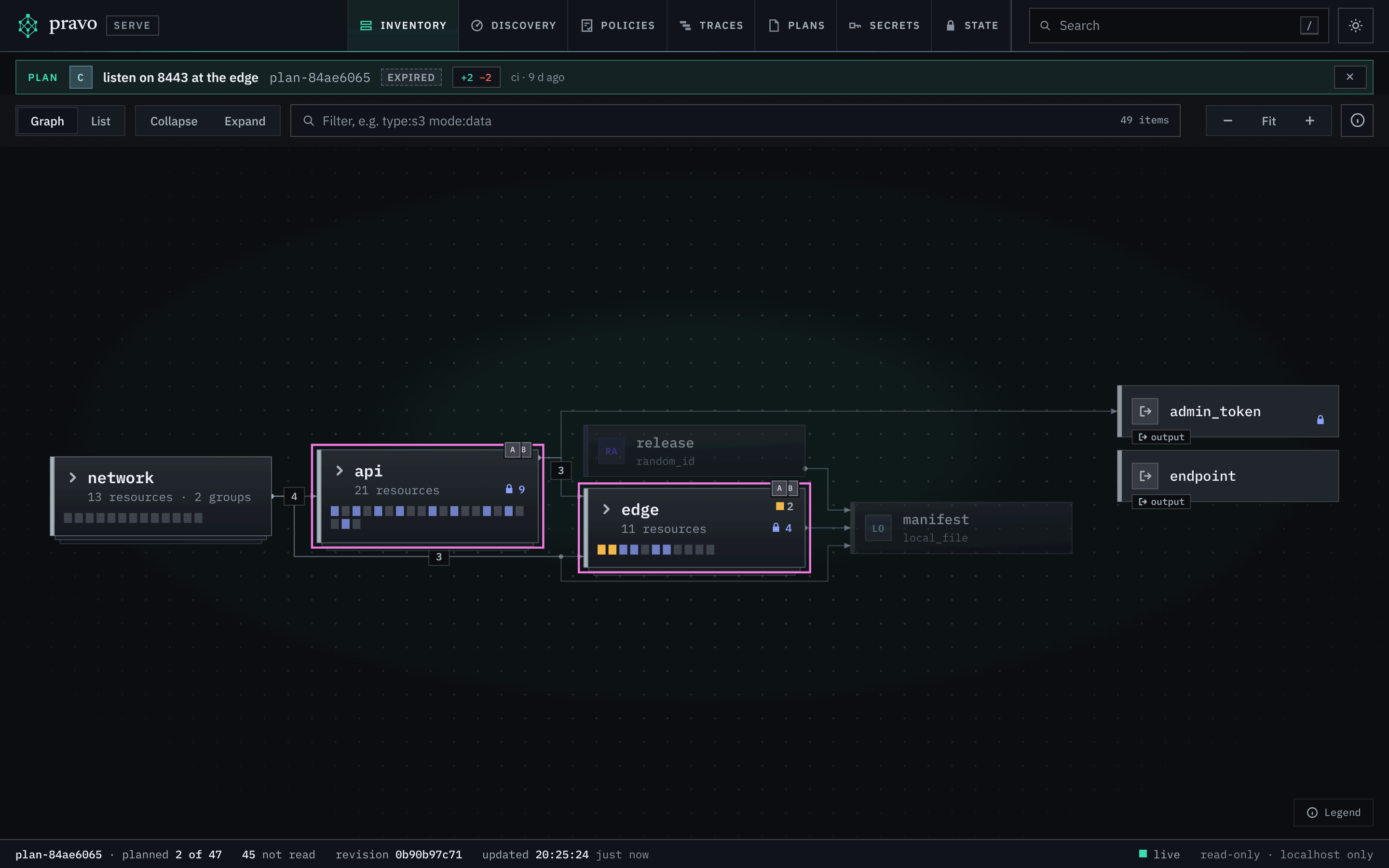The width and height of the screenshot is (1389, 868).
Task: Click the A B badge on edge node
Action: 785,488
